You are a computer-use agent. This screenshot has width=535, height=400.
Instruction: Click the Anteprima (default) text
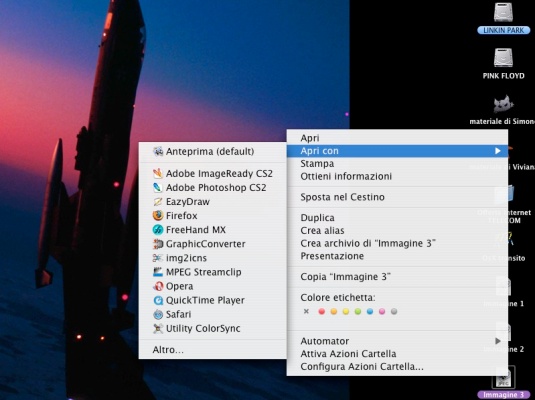click(210, 152)
